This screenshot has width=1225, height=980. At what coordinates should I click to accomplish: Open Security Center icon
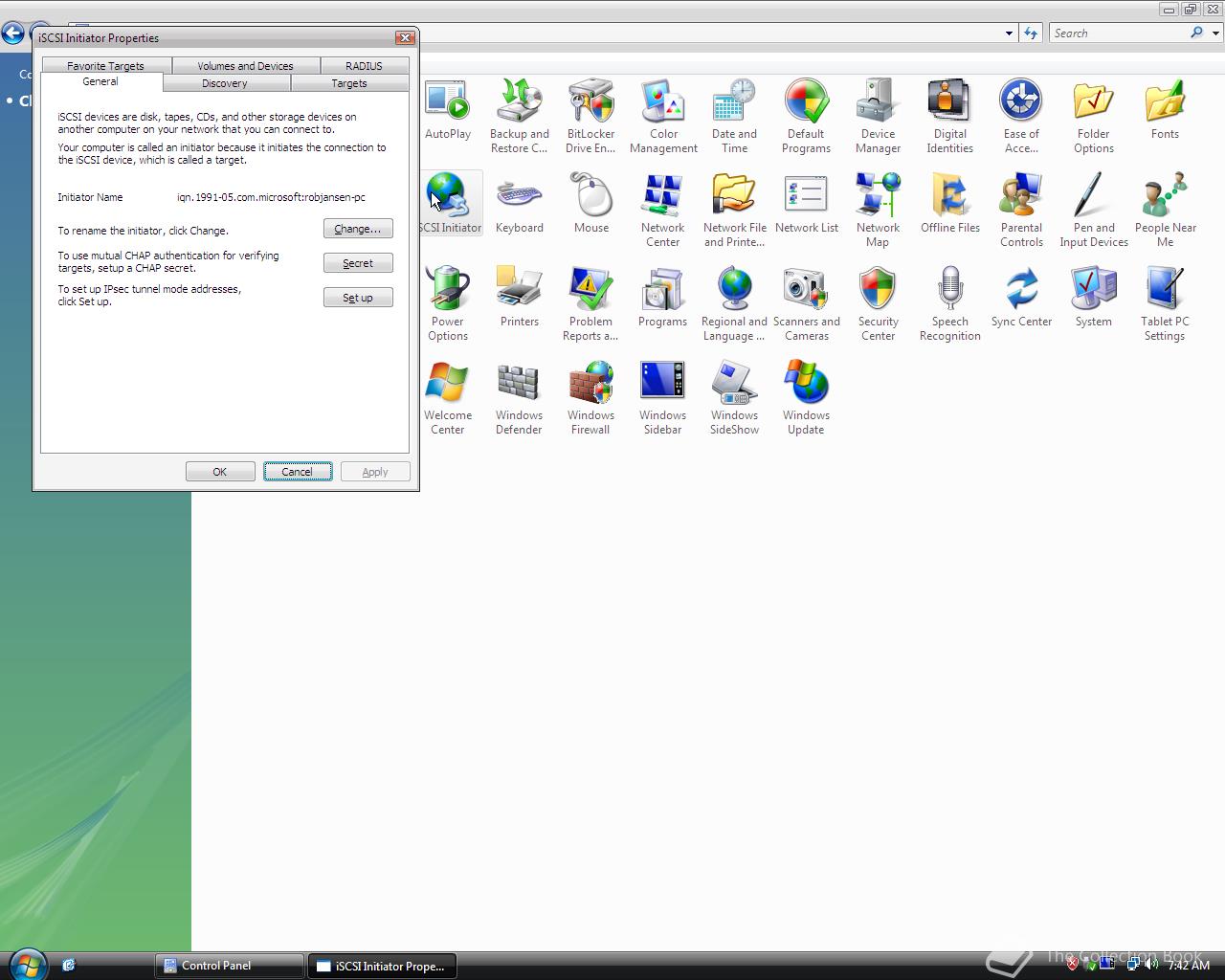(879, 304)
